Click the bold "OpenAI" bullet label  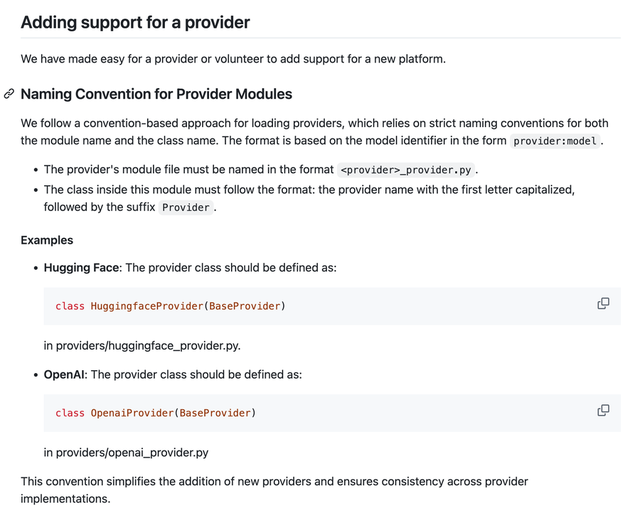[64, 375]
